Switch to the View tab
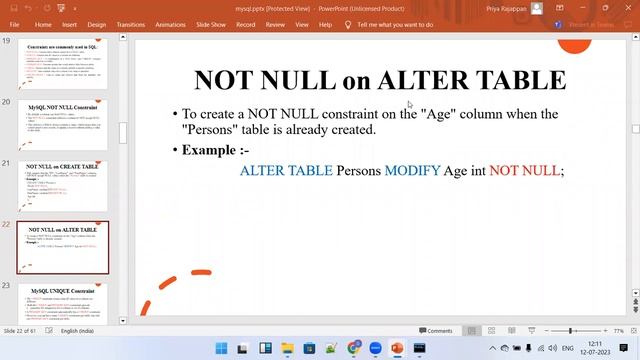640x360 pixels. [302, 25]
